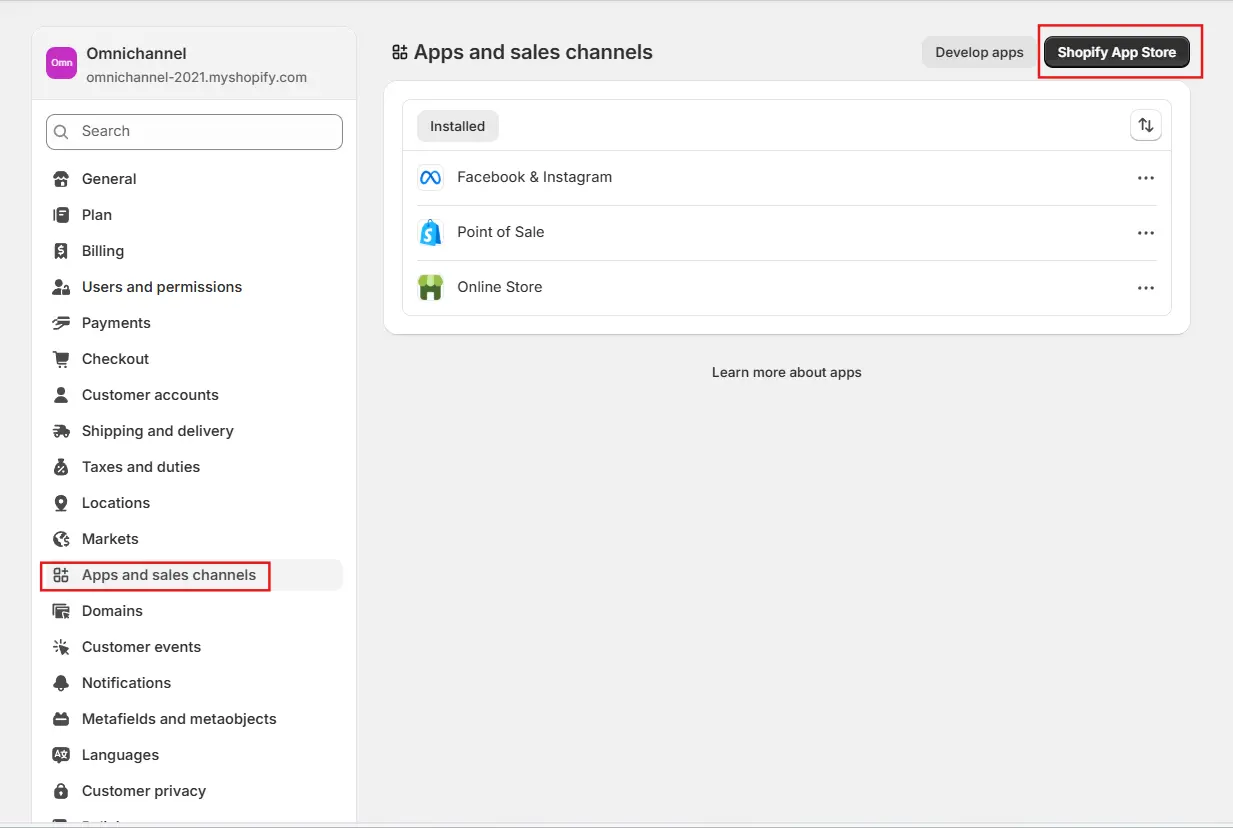Select the Shipping and delivery truck icon
The image size is (1233, 828).
(62, 430)
